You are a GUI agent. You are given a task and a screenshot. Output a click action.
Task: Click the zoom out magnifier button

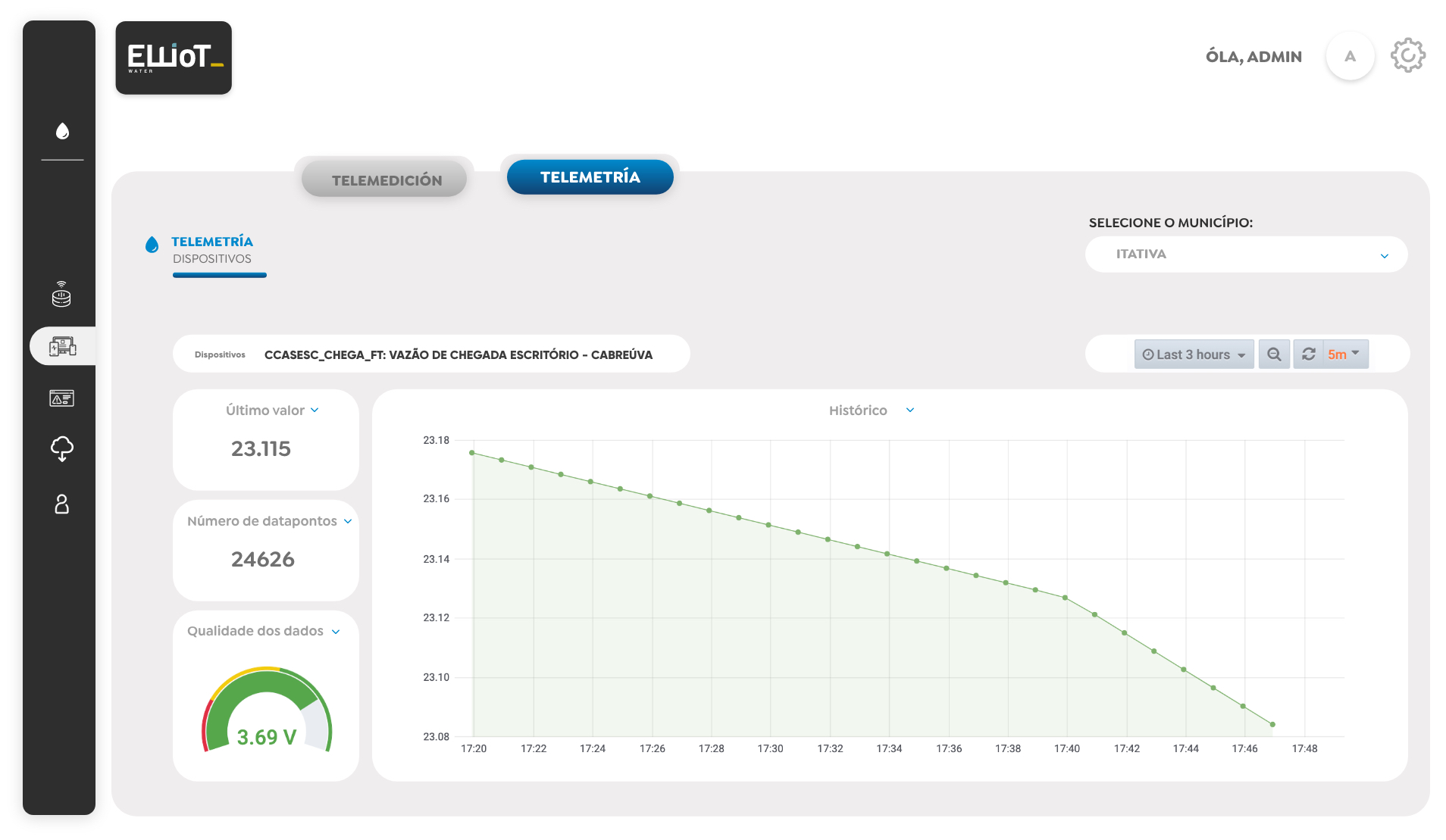click(x=1274, y=354)
